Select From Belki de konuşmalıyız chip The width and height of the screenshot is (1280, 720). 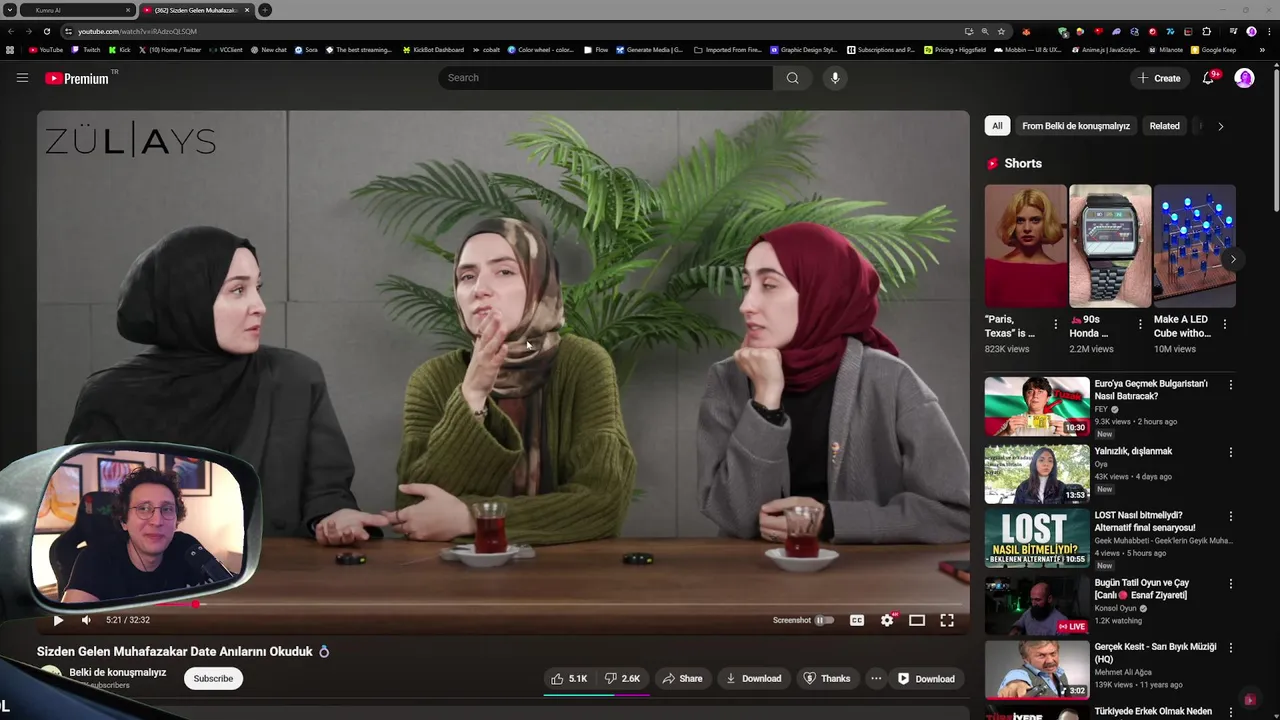click(x=1076, y=126)
